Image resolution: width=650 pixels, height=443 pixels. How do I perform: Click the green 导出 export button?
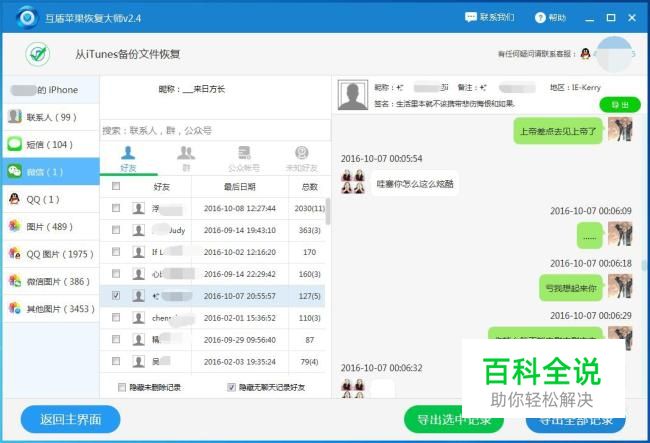[620, 105]
